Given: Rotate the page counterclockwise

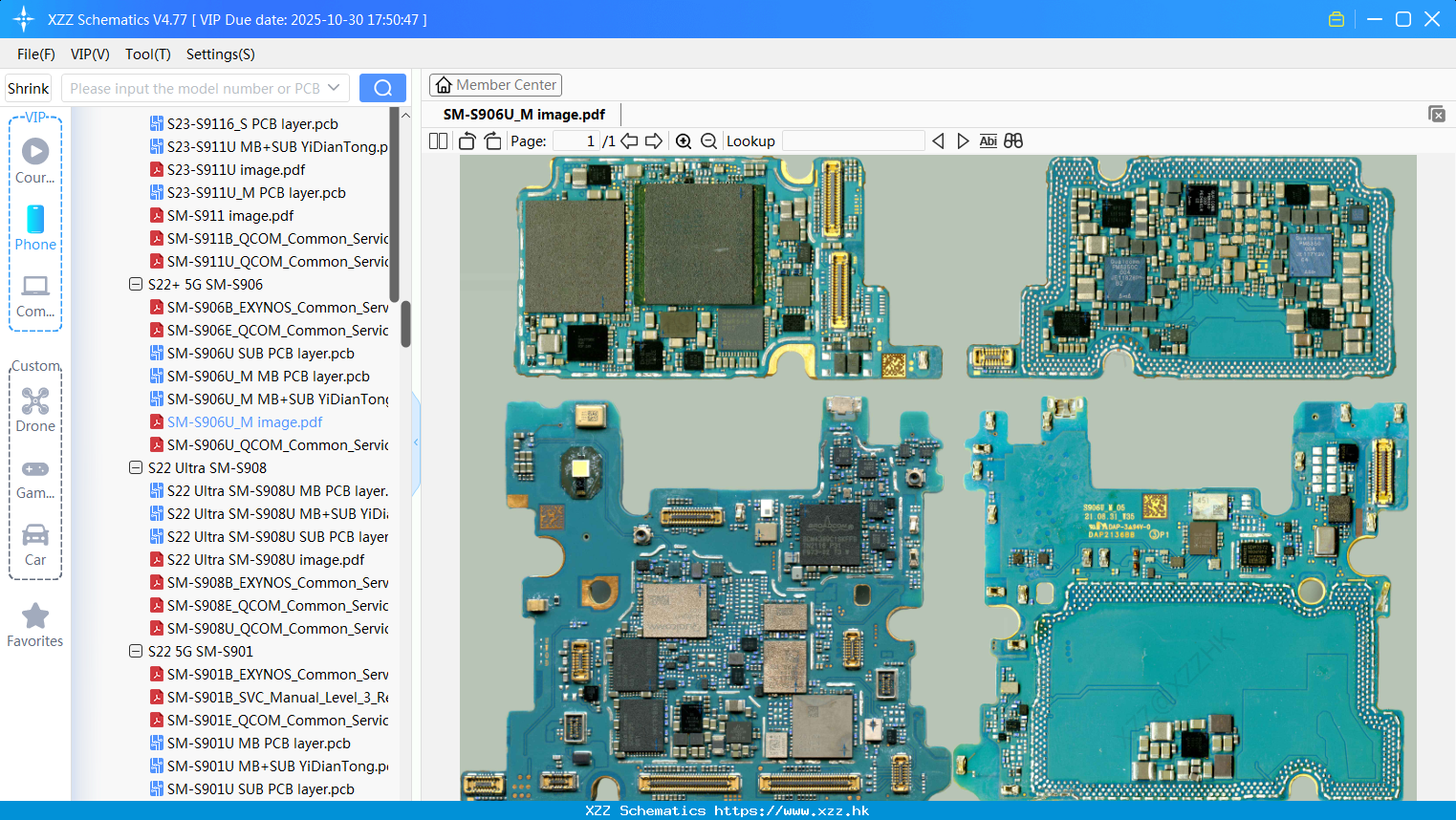Looking at the screenshot, I should [x=467, y=140].
